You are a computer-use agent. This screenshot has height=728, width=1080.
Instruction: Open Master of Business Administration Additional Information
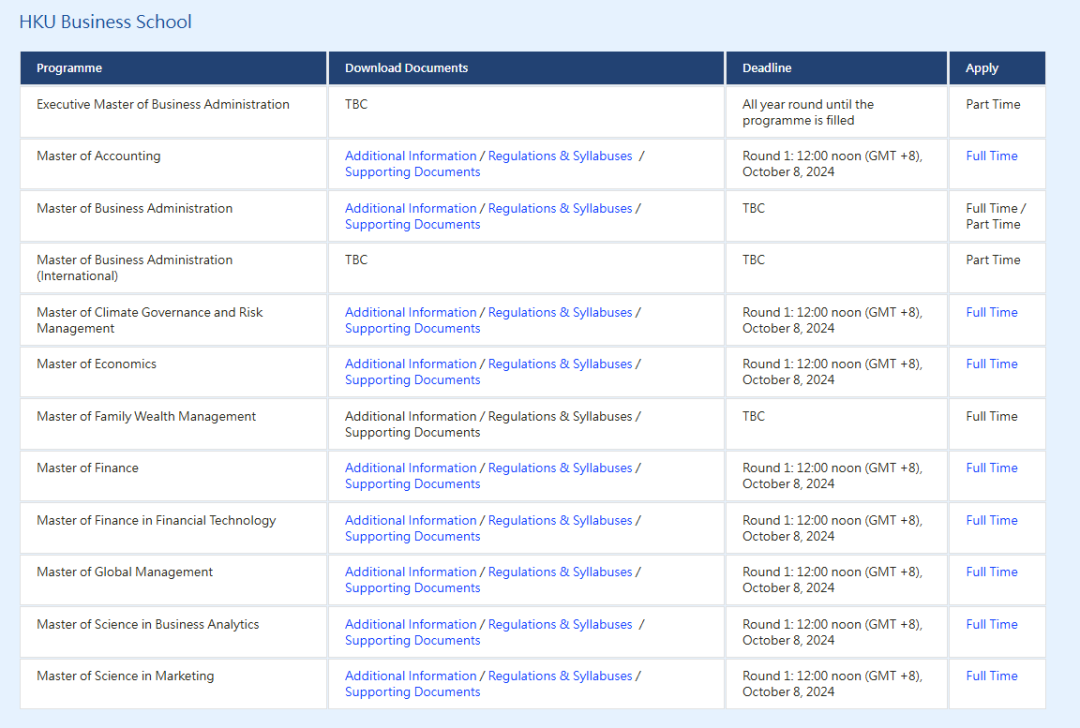point(410,208)
